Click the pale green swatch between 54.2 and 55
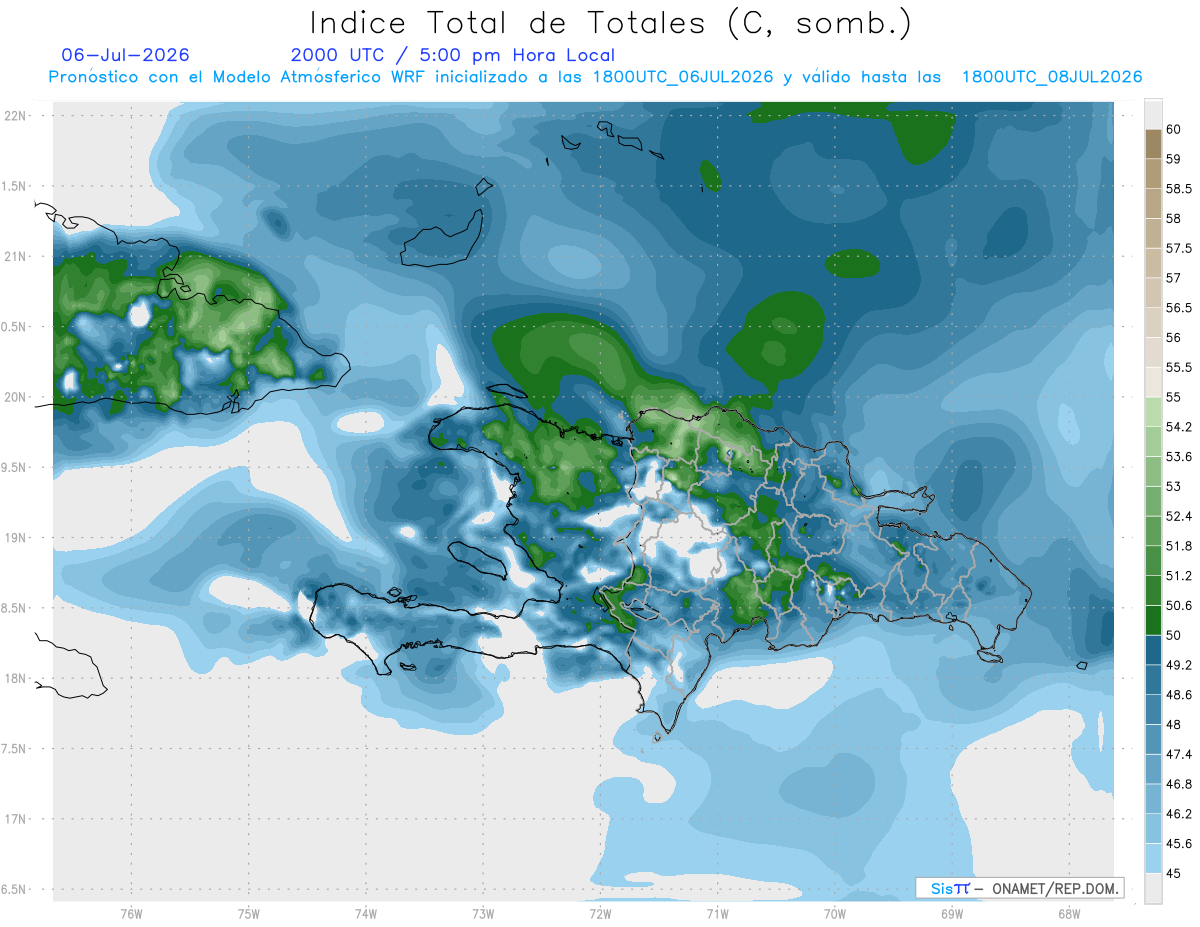 1153,412
